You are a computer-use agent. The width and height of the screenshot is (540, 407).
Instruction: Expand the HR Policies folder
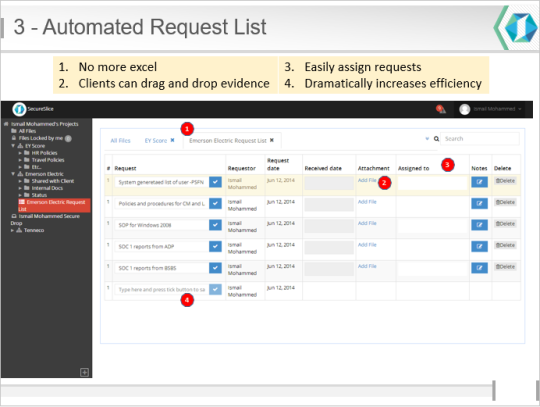[20, 153]
